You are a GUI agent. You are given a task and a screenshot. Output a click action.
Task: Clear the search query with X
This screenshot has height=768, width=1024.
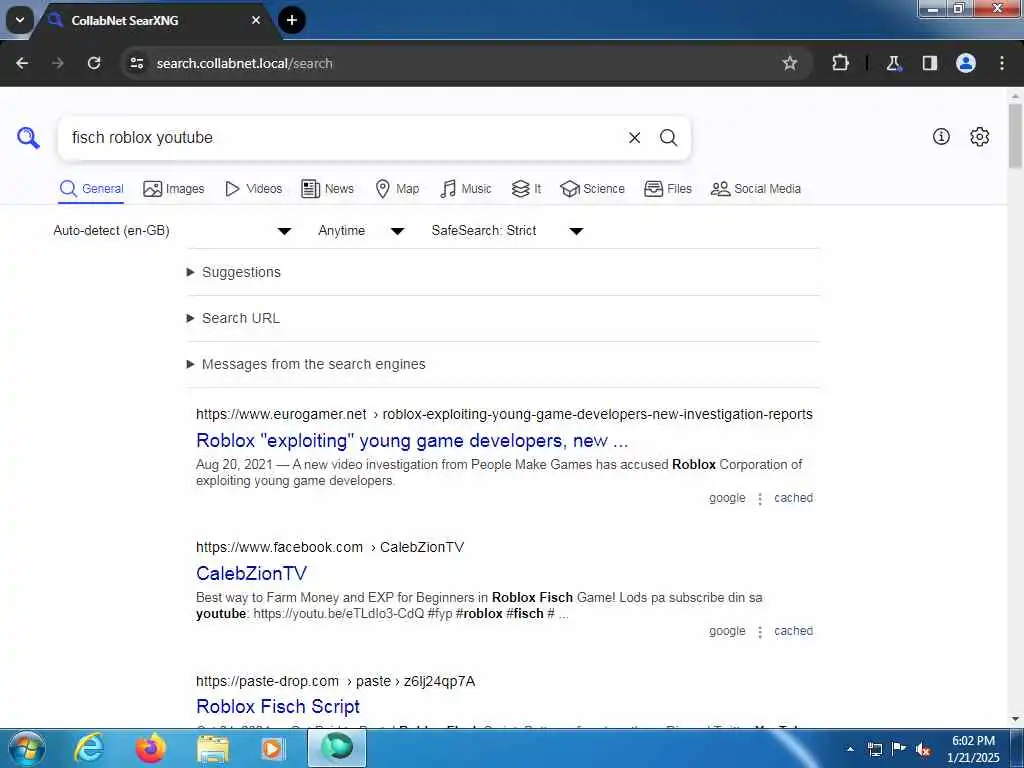point(634,138)
